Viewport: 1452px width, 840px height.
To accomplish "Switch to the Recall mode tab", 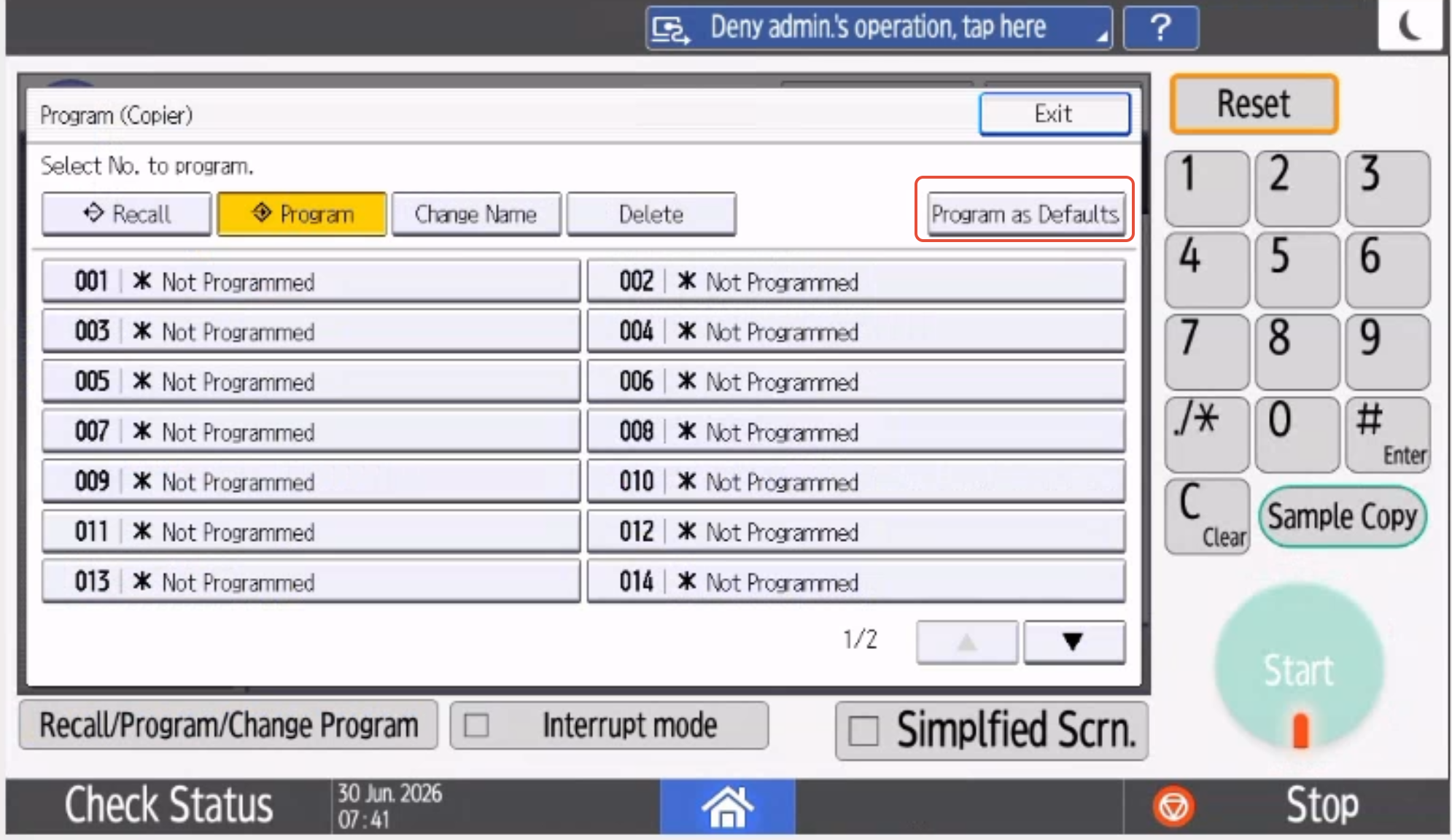I will (x=126, y=214).
